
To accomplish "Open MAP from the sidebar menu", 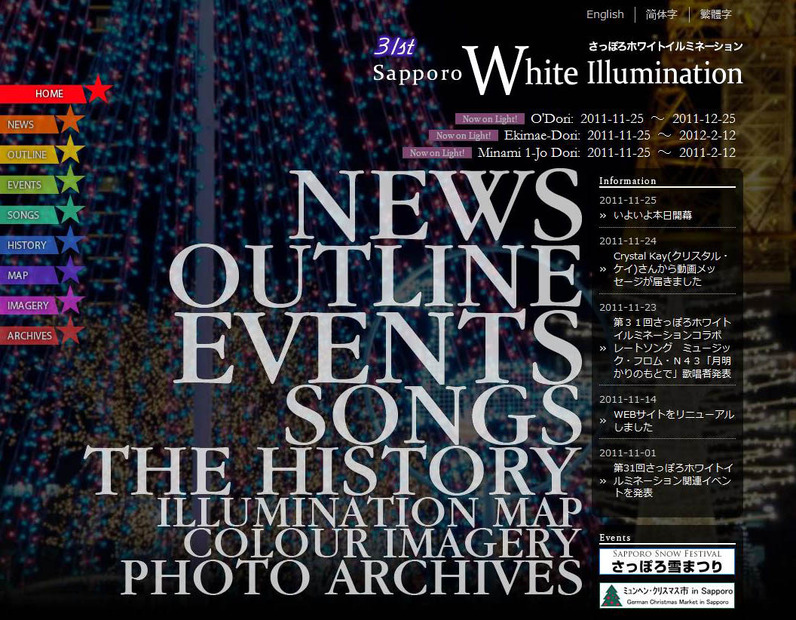I will click(x=29, y=276).
